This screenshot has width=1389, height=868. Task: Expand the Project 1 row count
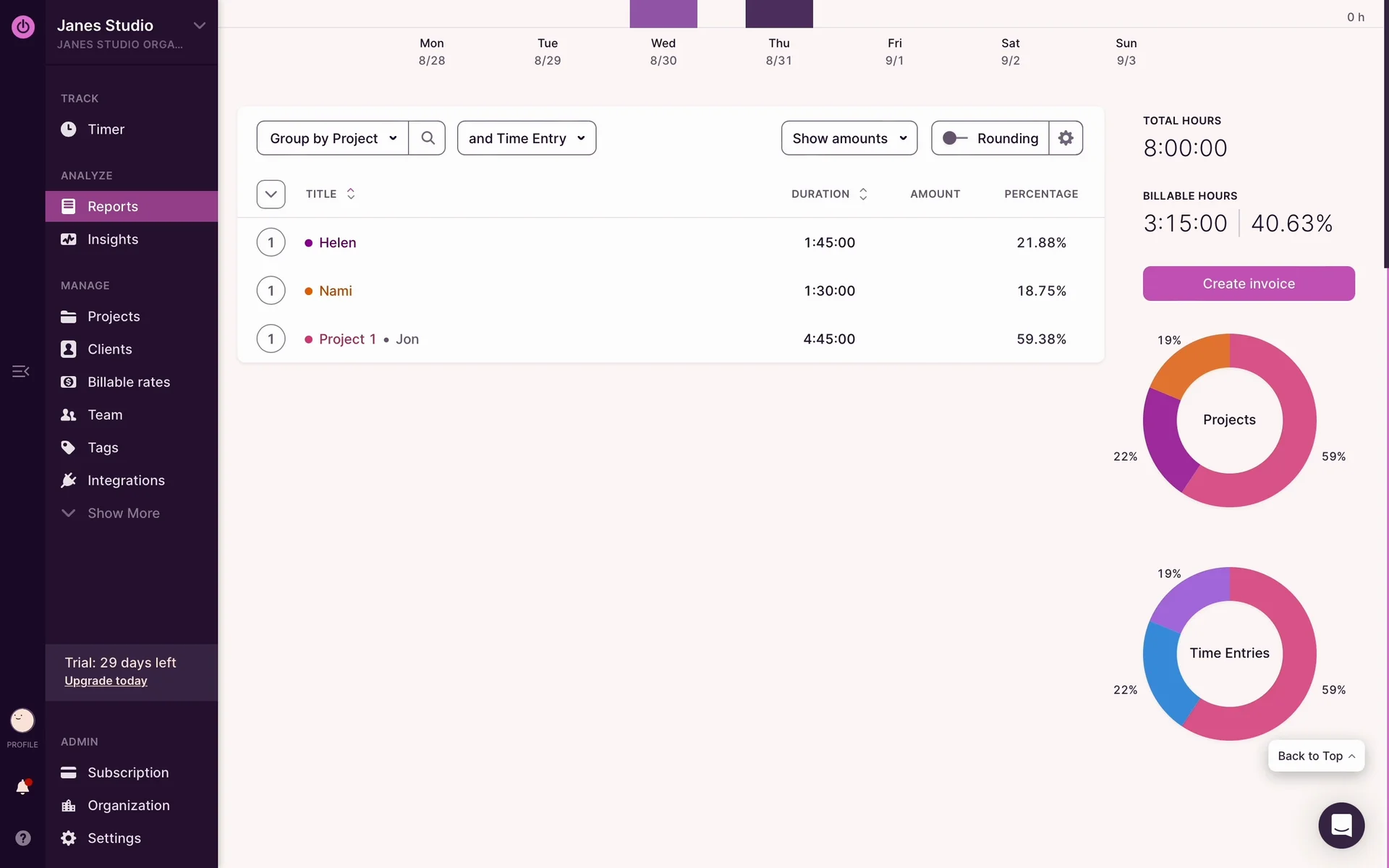[271, 339]
